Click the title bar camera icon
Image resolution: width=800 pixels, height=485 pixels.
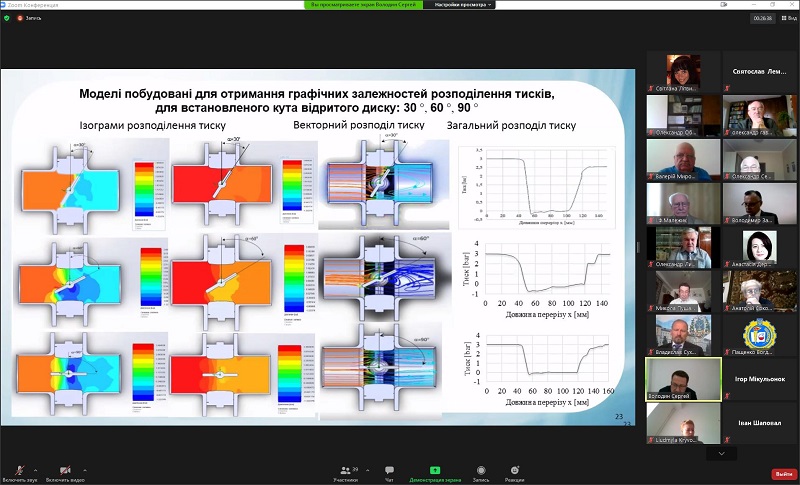723,5
